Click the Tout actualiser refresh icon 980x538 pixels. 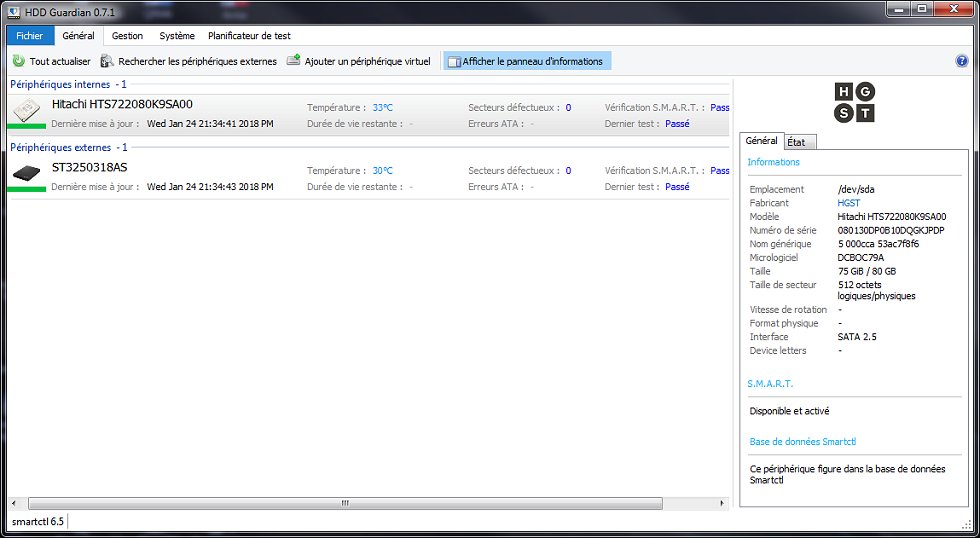click(19, 61)
